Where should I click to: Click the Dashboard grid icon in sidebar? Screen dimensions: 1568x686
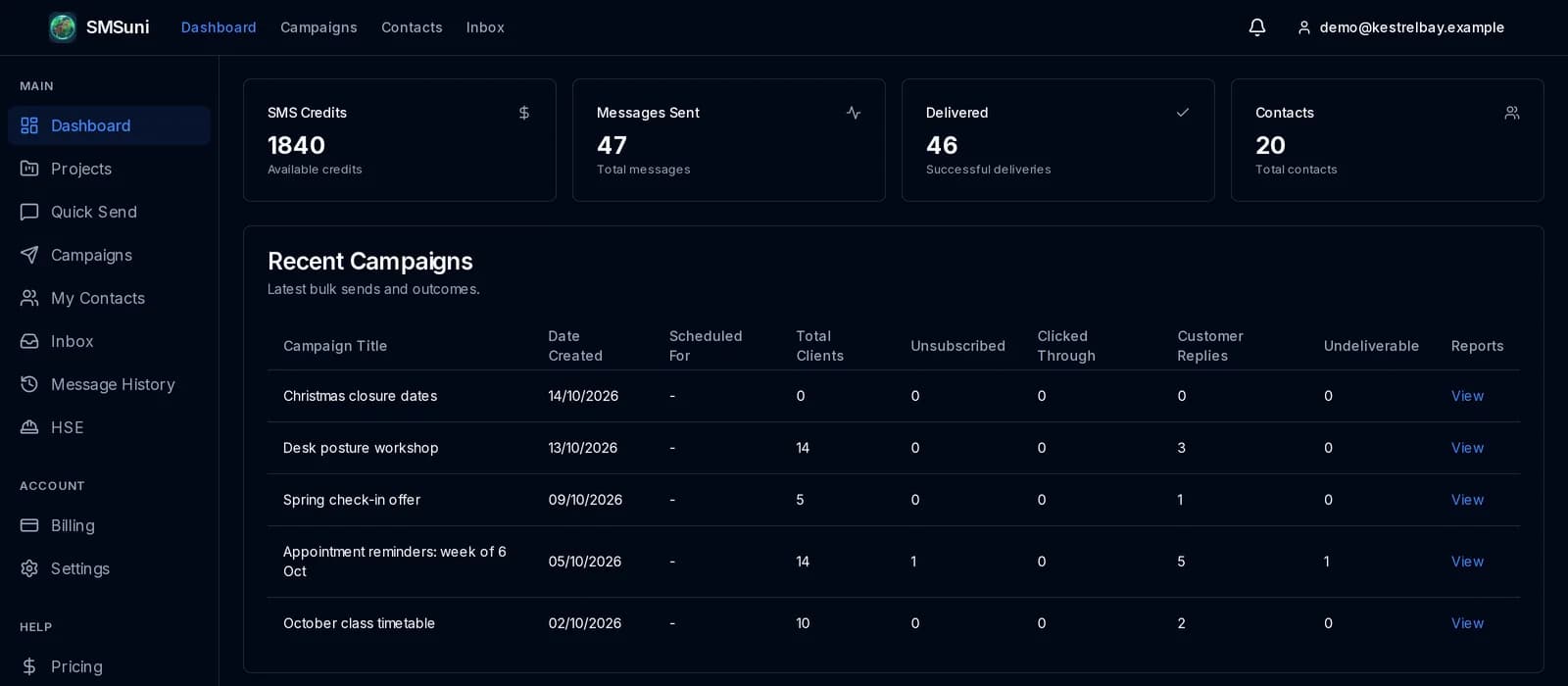tap(29, 125)
